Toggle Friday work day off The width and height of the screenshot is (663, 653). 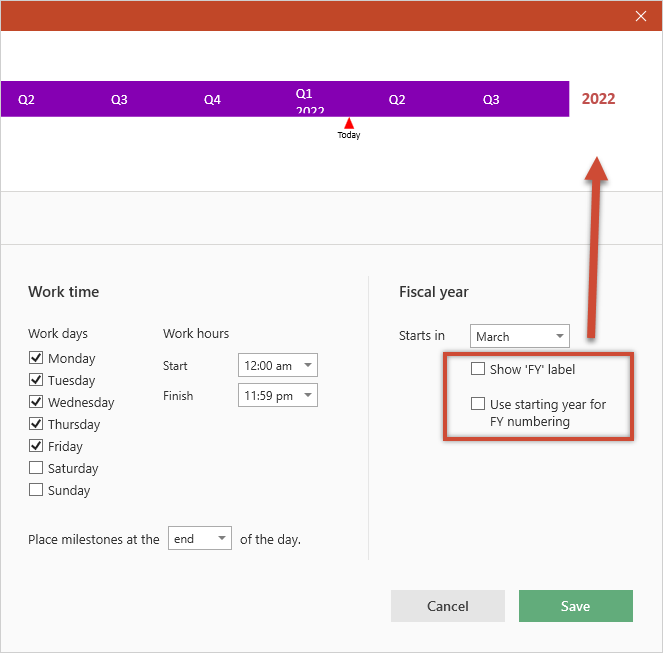tap(36, 446)
